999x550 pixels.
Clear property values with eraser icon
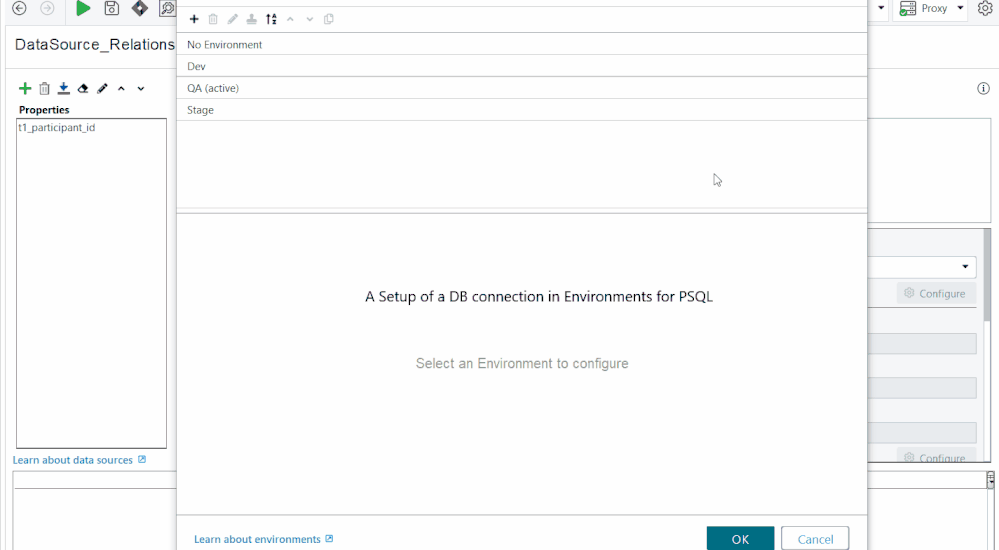83,89
